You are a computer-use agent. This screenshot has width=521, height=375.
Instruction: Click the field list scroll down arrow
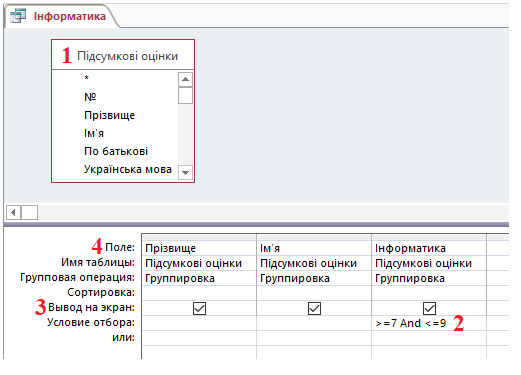pyautogui.click(x=185, y=173)
